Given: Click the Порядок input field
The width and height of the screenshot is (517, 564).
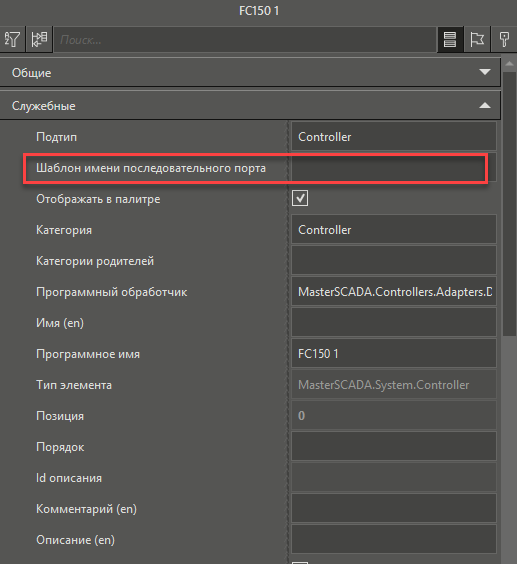Looking at the screenshot, I should pos(394,446).
